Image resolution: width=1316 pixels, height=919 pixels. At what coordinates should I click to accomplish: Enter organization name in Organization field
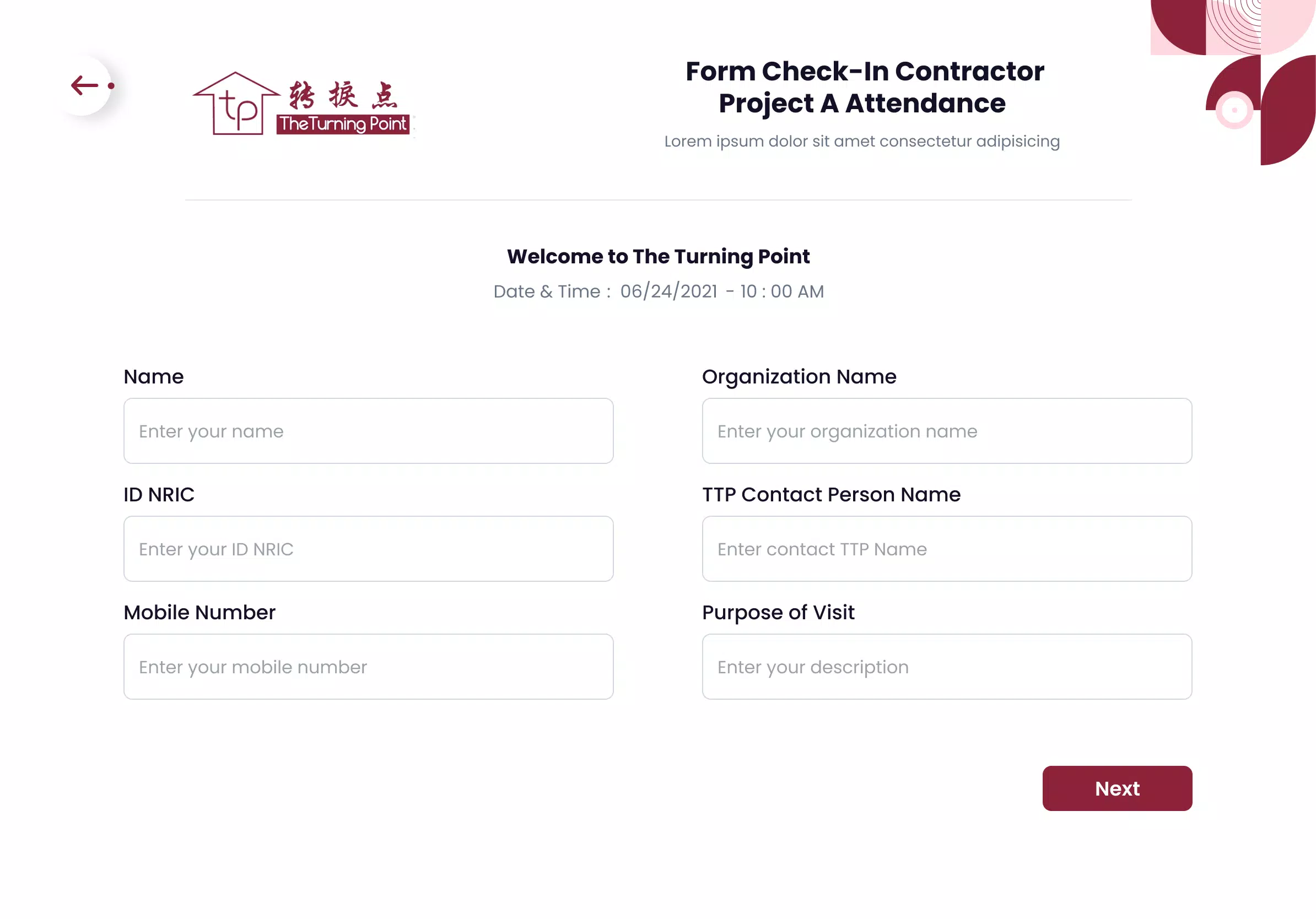(x=947, y=430)
